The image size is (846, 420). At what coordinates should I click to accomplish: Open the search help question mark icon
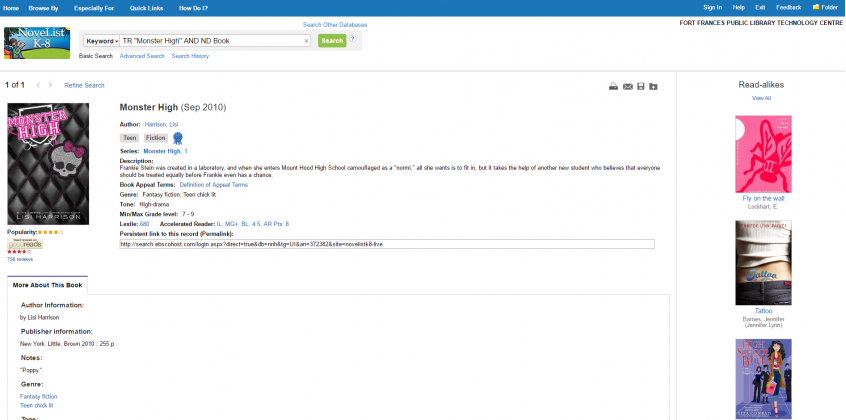pos(352,39)
